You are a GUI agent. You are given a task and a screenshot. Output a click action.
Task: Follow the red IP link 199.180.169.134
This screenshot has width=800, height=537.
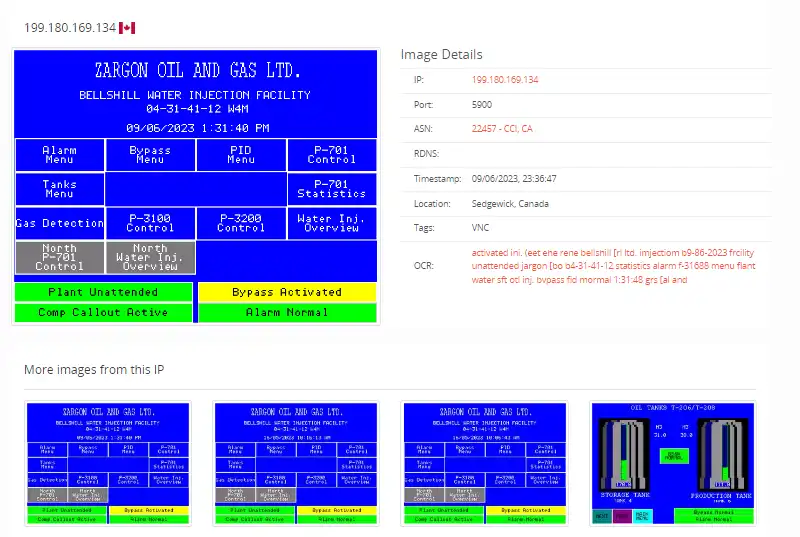pos(505,80)
